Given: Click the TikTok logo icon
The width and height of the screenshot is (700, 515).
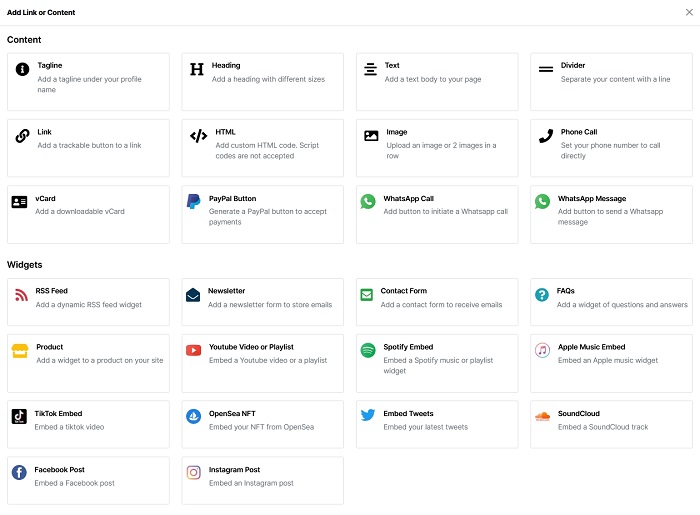Looking at the screenshot, I should tap(19, 416).
